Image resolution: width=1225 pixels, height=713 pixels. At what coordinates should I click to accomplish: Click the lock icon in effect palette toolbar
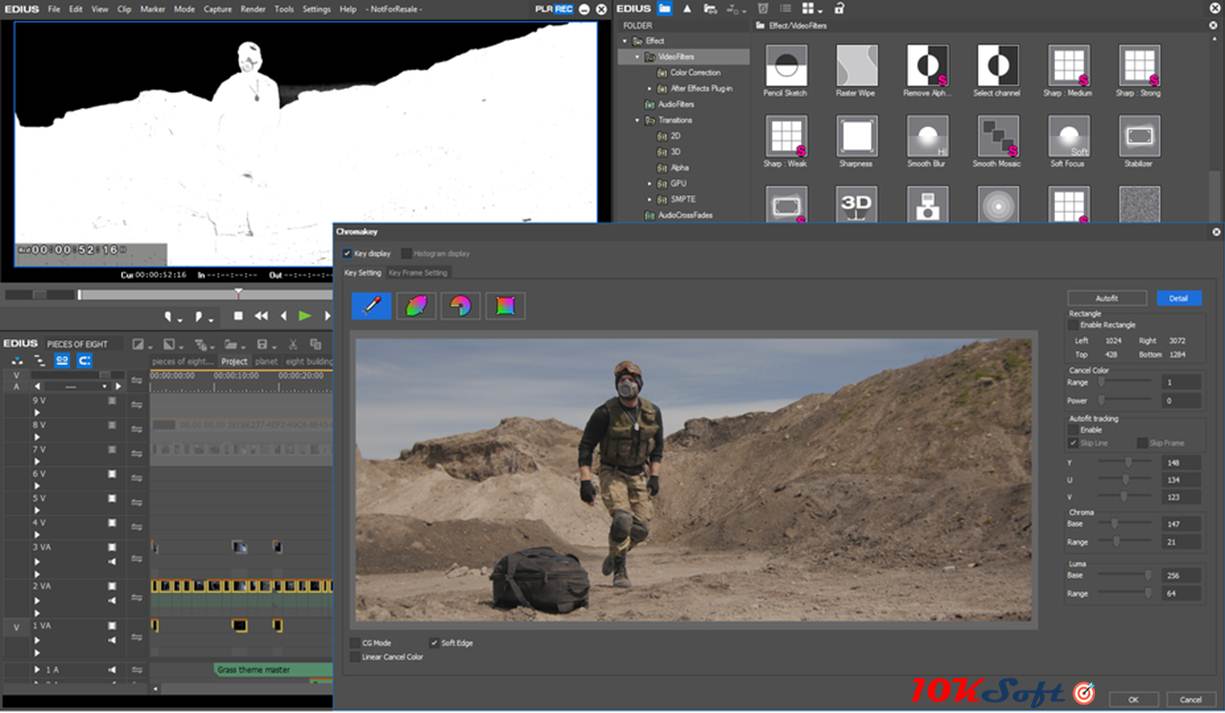[x=839, y=8]
